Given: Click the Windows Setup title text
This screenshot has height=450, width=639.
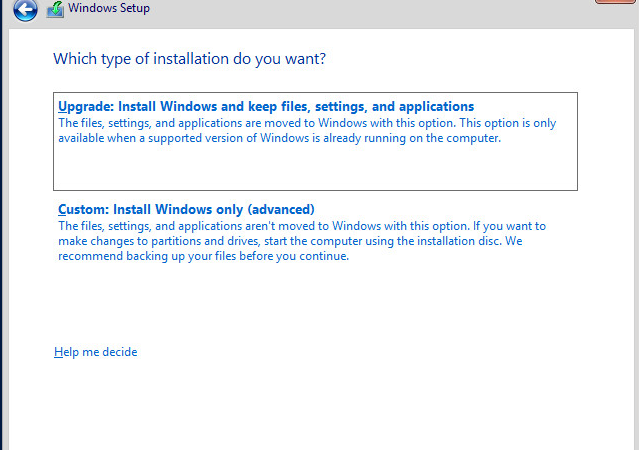Looking at the screenshot, I should pos(109,8).
